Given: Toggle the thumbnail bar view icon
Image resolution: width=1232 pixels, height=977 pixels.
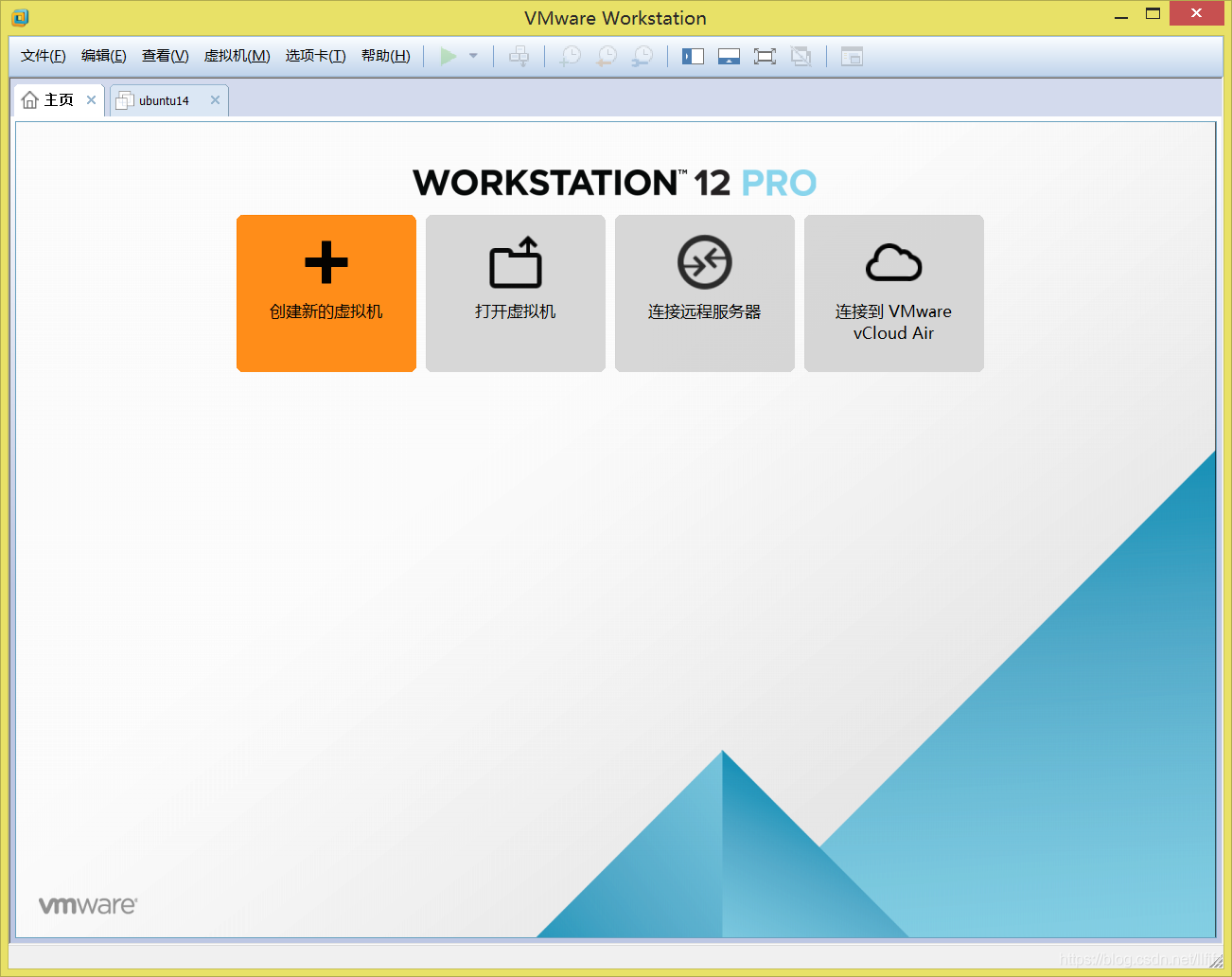Looking at the screenshot, I should 729,56.
